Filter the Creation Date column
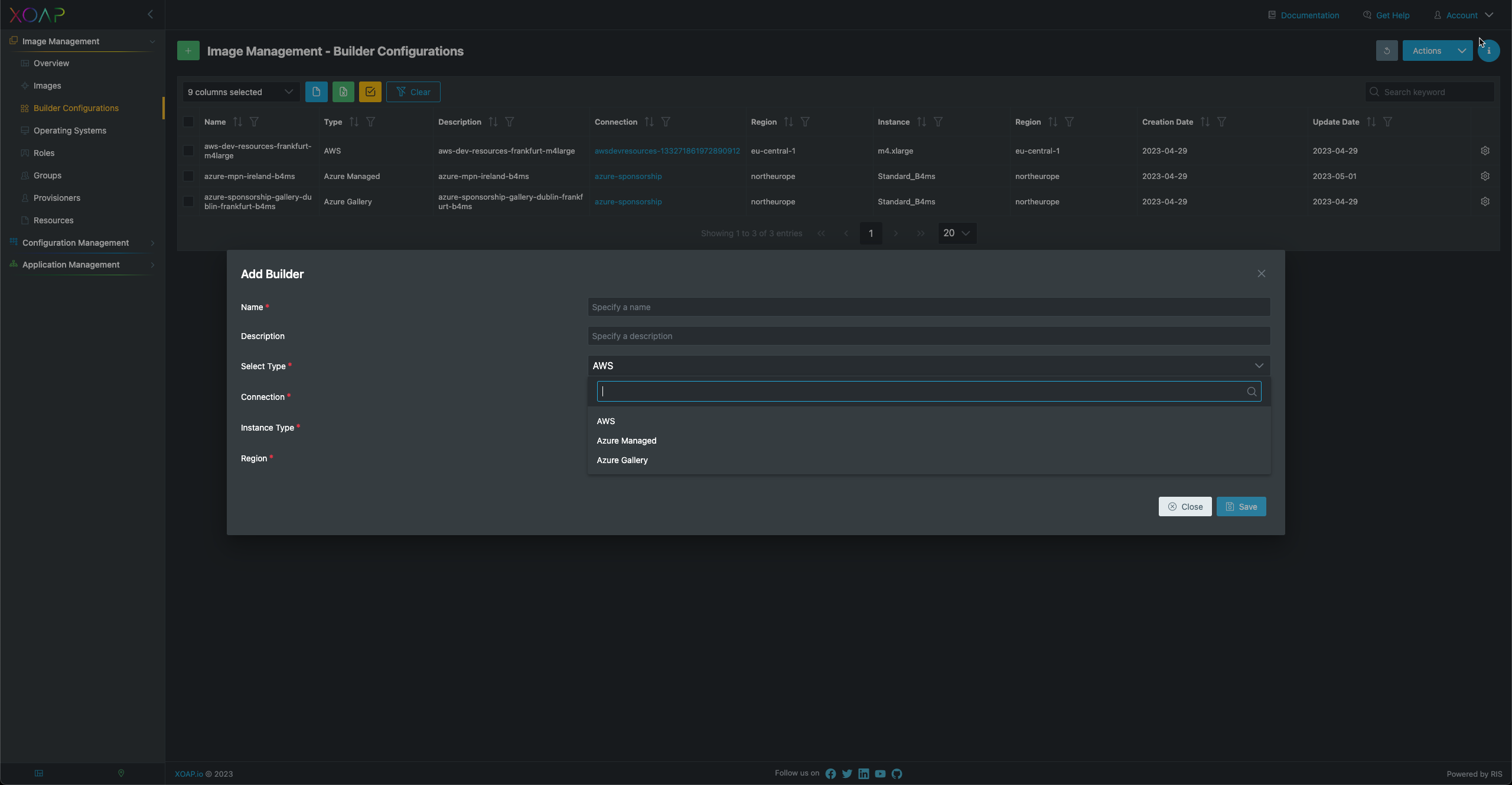The width and height of the screenshot is (1512, 785). [1221, 122]
